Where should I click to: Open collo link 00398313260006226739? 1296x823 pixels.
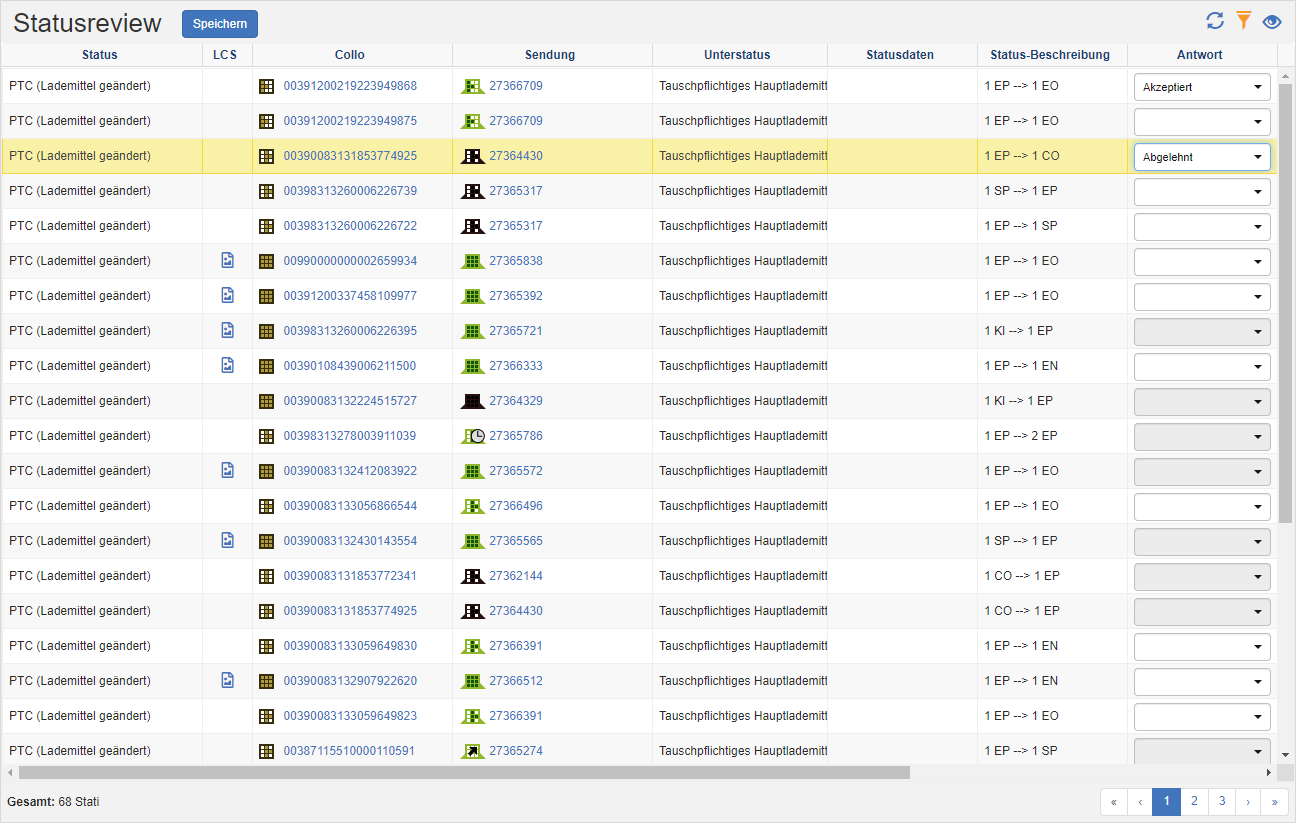click(350, 191)
